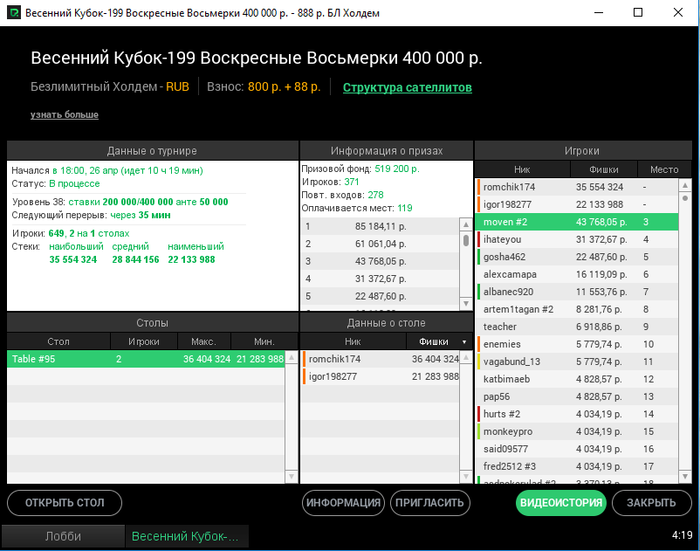This screenshot has width=700, height=551.
Task: Sort players list by Ник column
Action: coord(522,170)
